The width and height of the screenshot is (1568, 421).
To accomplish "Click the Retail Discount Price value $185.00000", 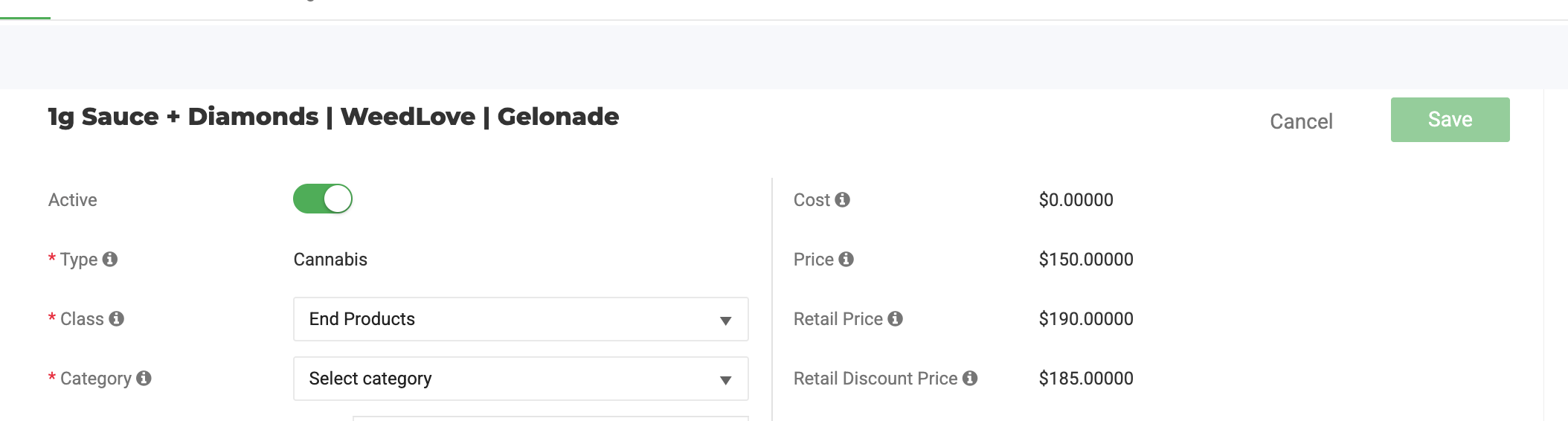I will 1086,379.
